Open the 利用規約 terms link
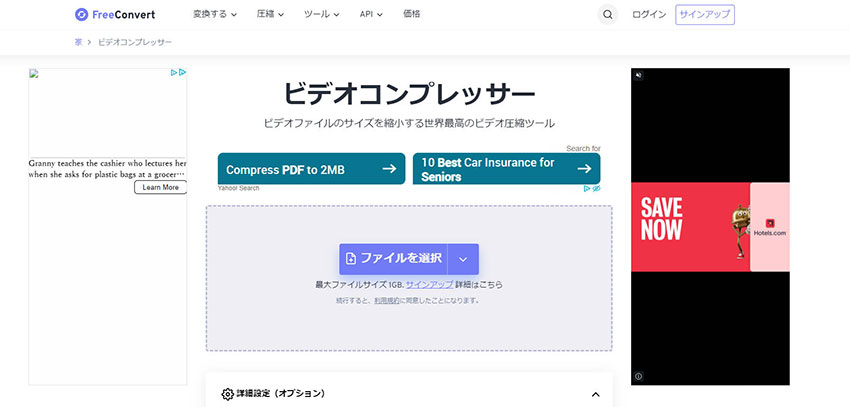 click(387, 300)
